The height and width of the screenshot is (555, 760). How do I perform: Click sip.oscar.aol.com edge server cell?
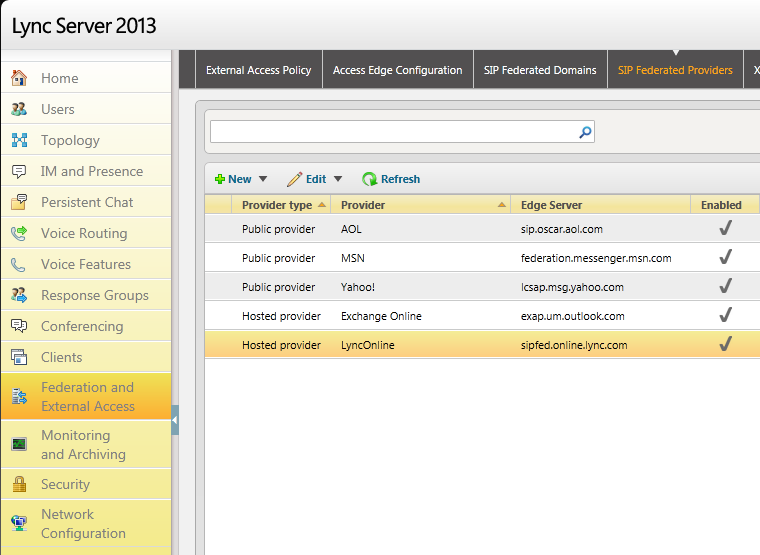coord(562,229)
